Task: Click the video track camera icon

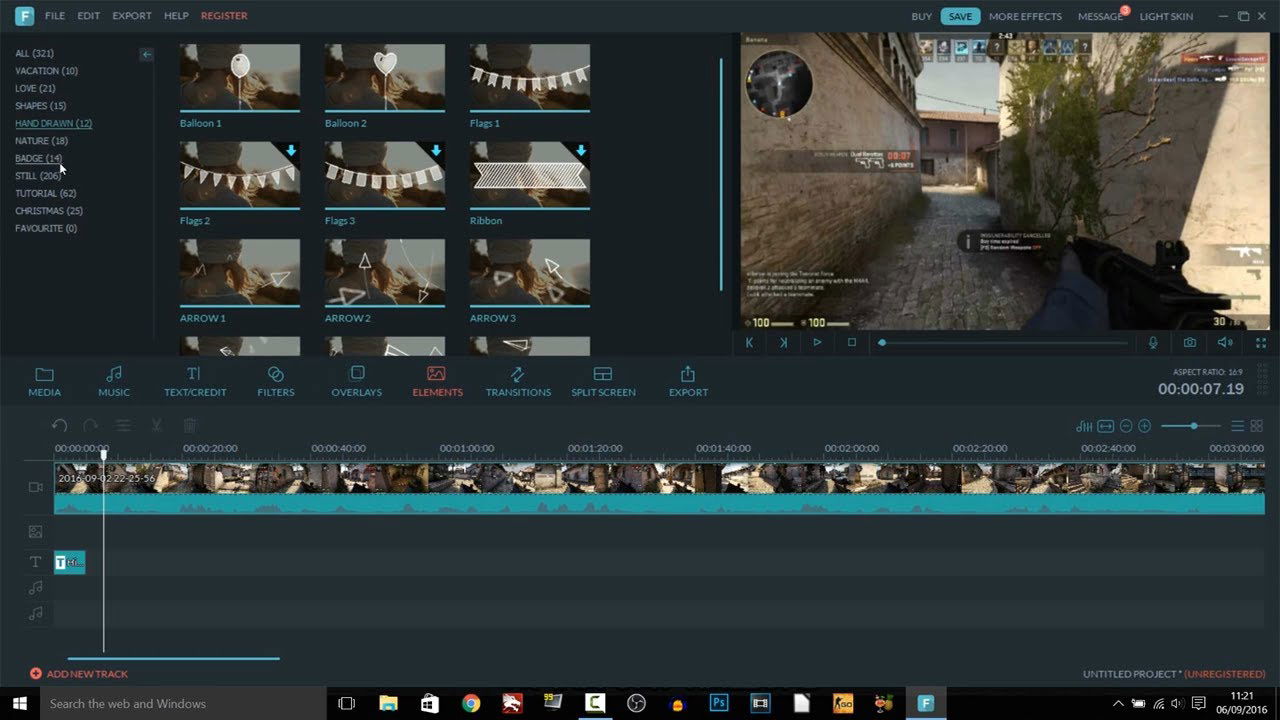Action: 36,487
